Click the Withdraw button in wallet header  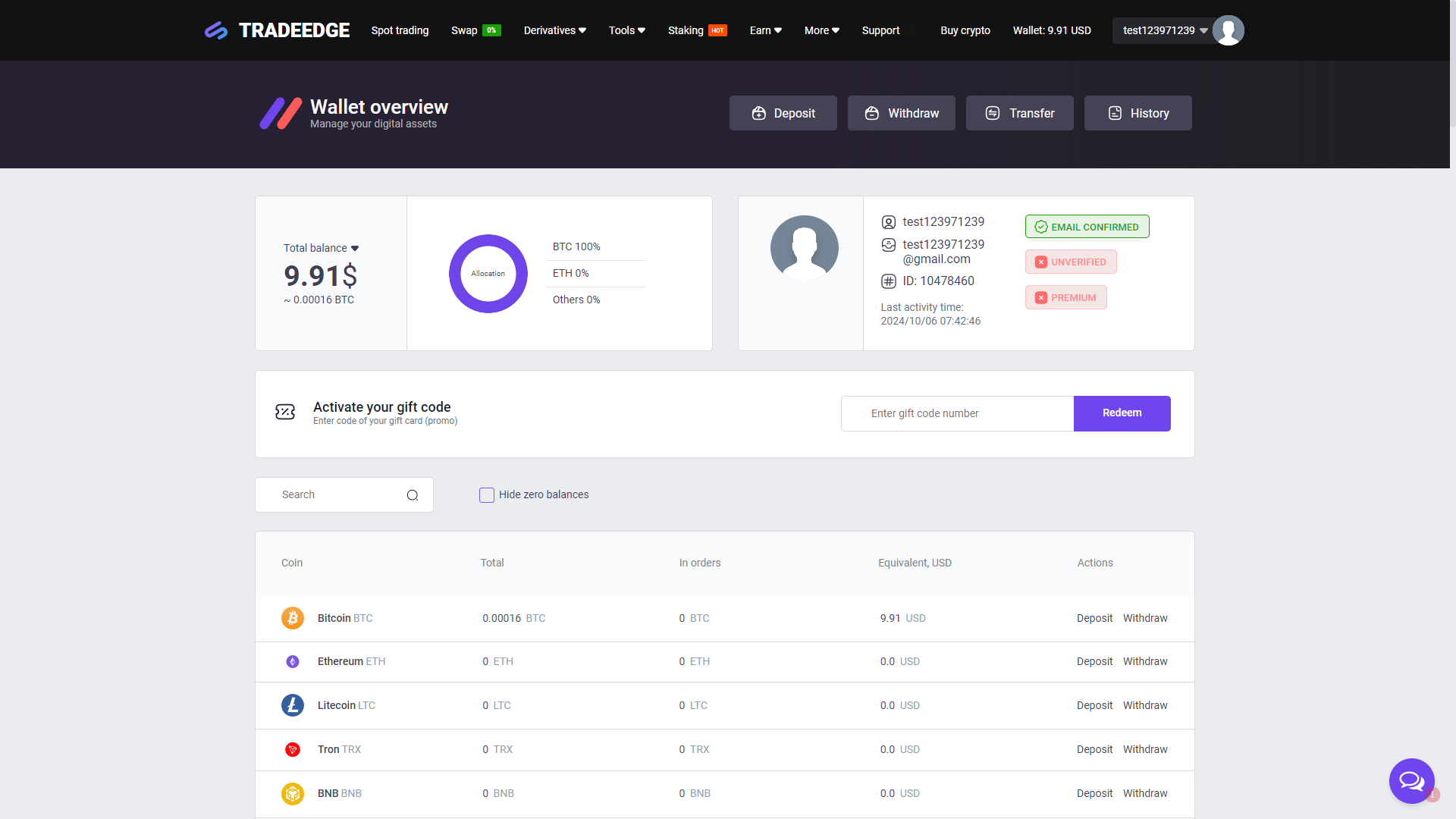coord(901,113)
